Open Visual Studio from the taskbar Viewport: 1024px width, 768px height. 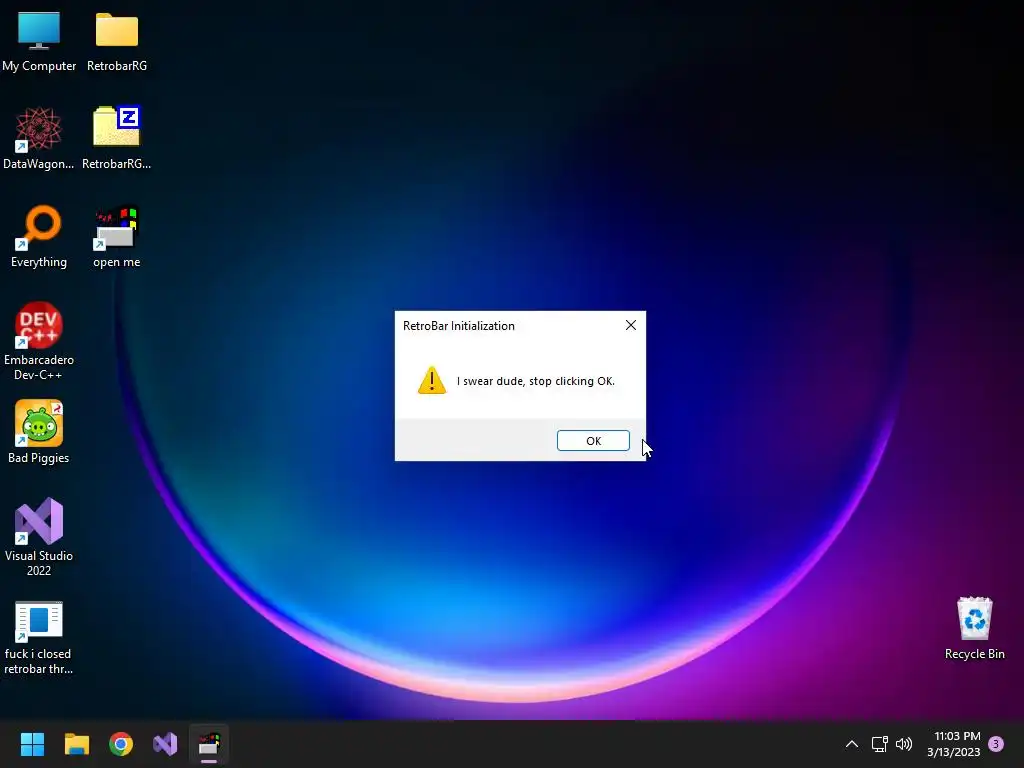click(x=165, y=744)
